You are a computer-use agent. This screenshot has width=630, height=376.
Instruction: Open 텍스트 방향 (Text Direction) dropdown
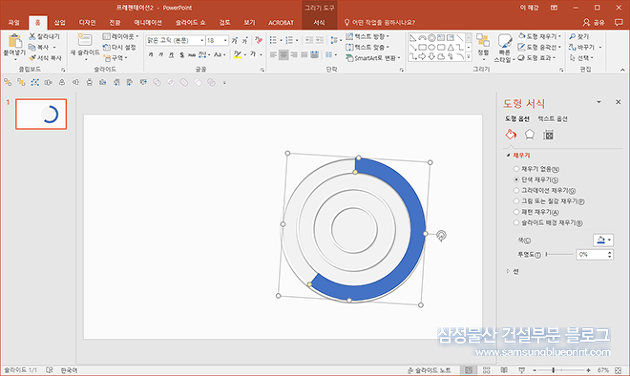[x=367, y=37]
